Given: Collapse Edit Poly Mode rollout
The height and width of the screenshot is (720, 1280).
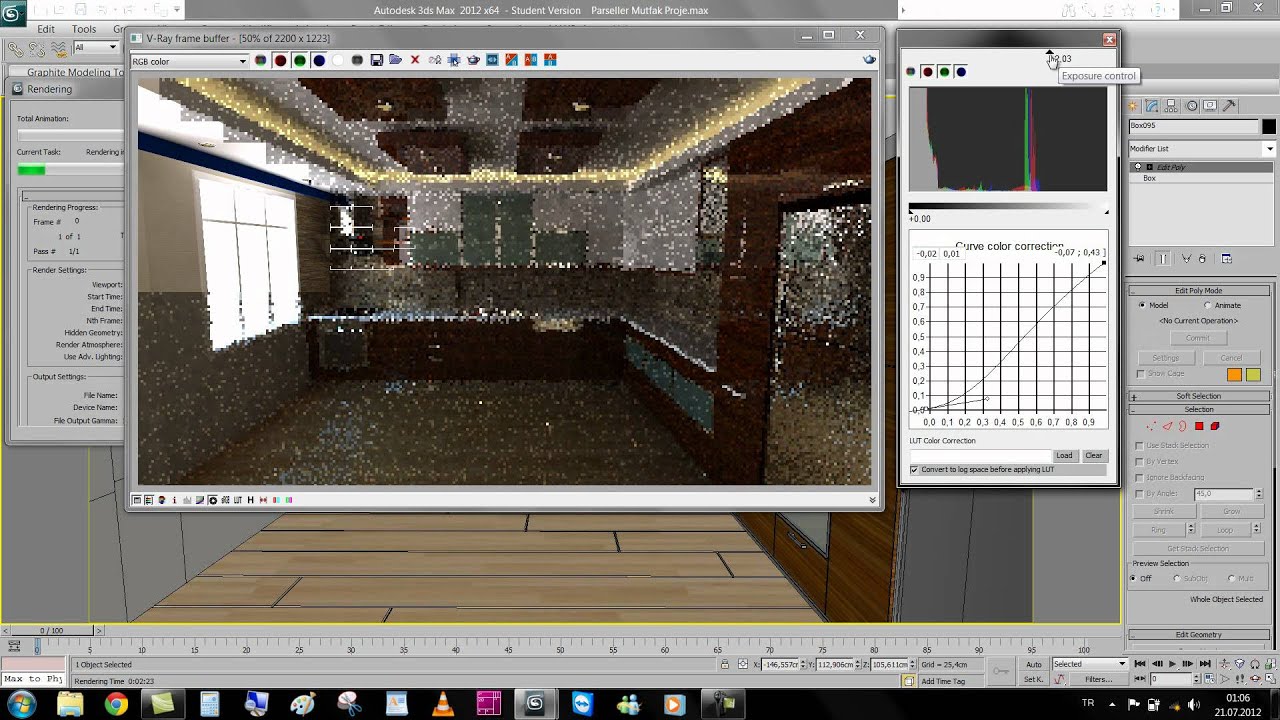Looking at the screenshot, I should [1198, 290].
